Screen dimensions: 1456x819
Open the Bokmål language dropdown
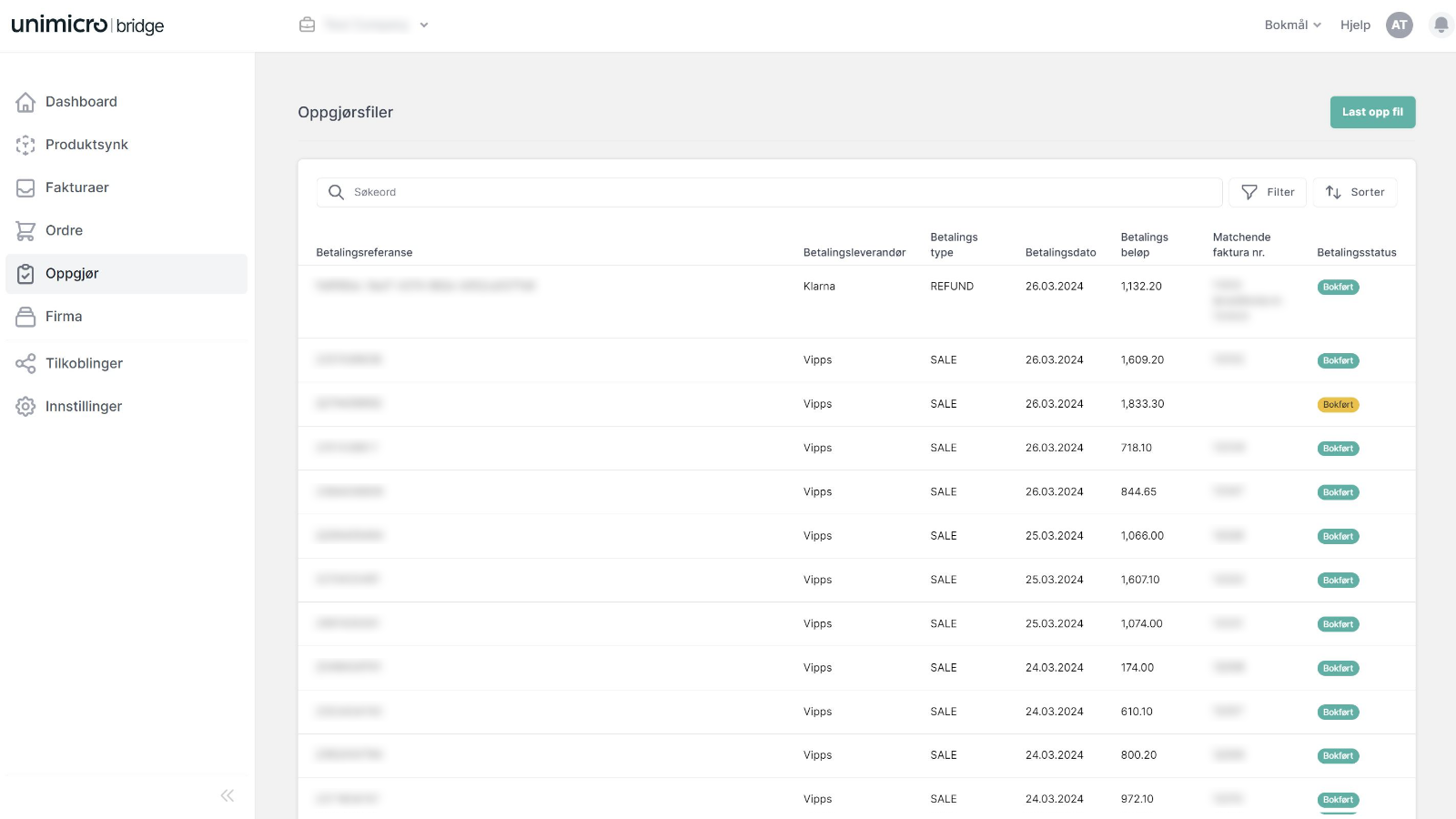click(x=1293, y=25)
